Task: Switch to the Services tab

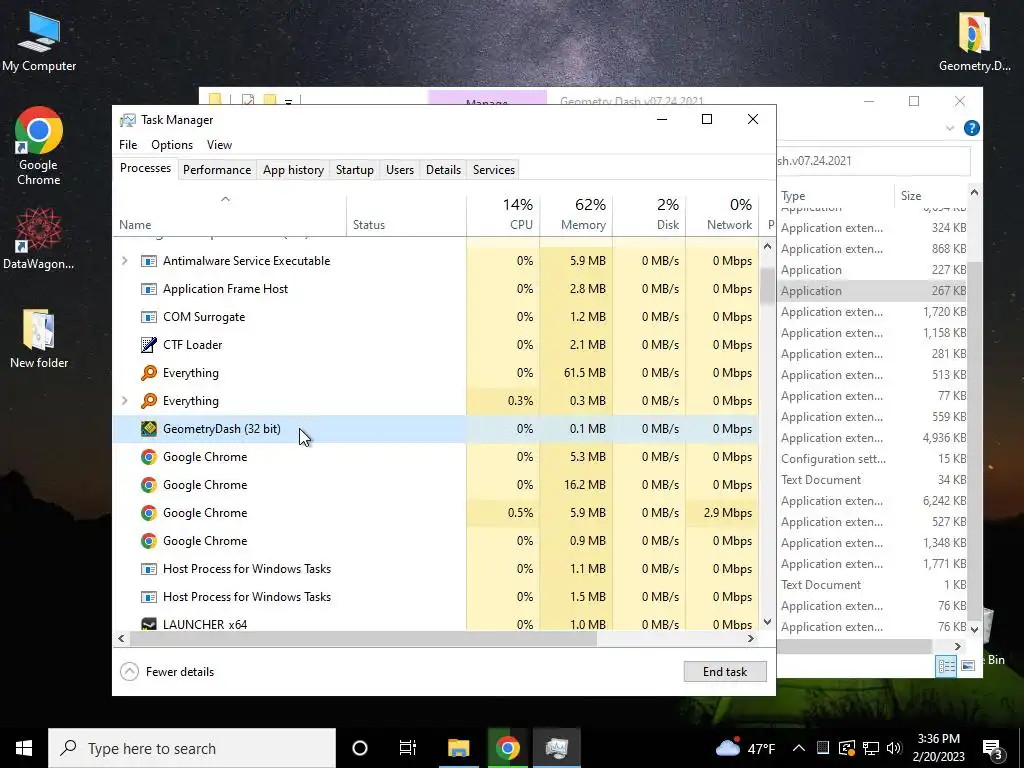Action: [x=494, y=169]
